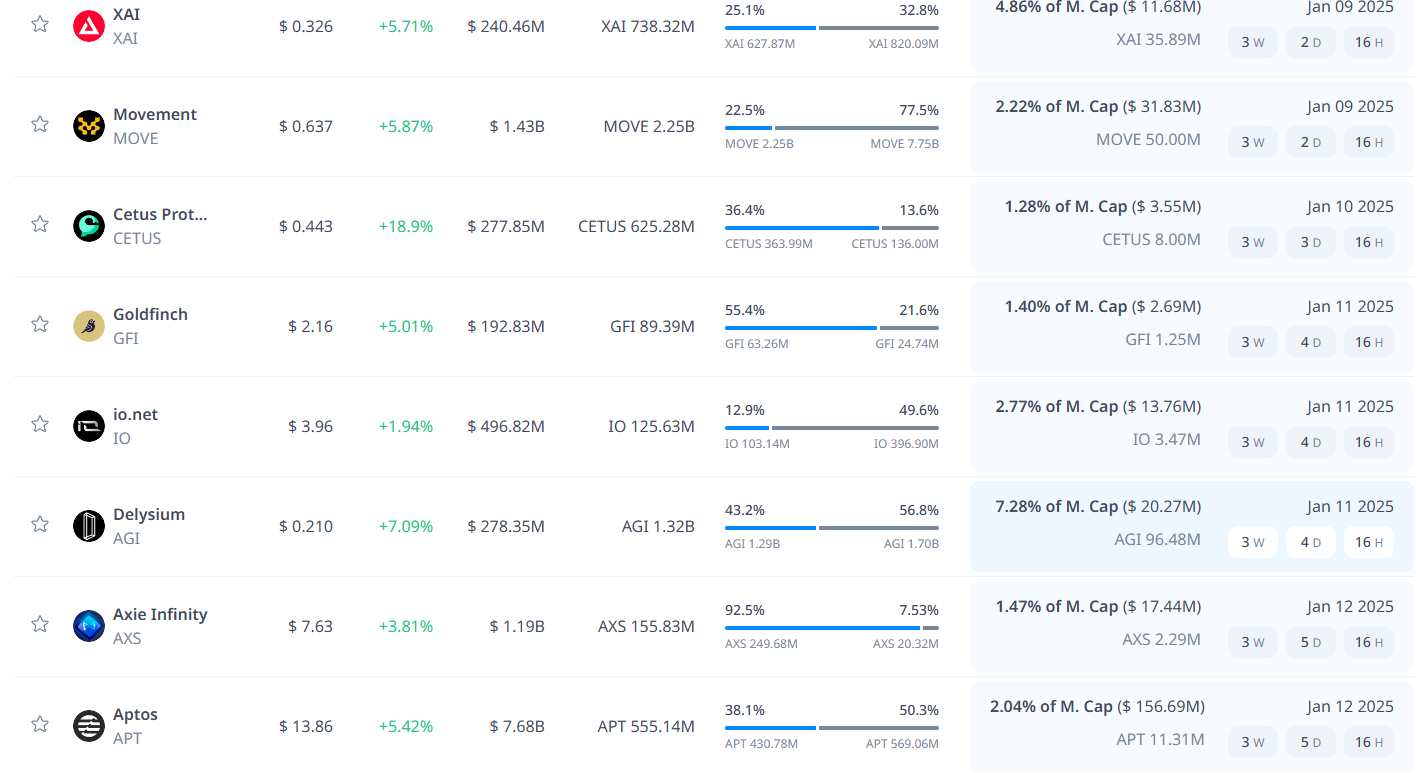Screen dimensions: 1416x773
Task: Click Cetus +18.9% change value
Action: tap(406, 226)
